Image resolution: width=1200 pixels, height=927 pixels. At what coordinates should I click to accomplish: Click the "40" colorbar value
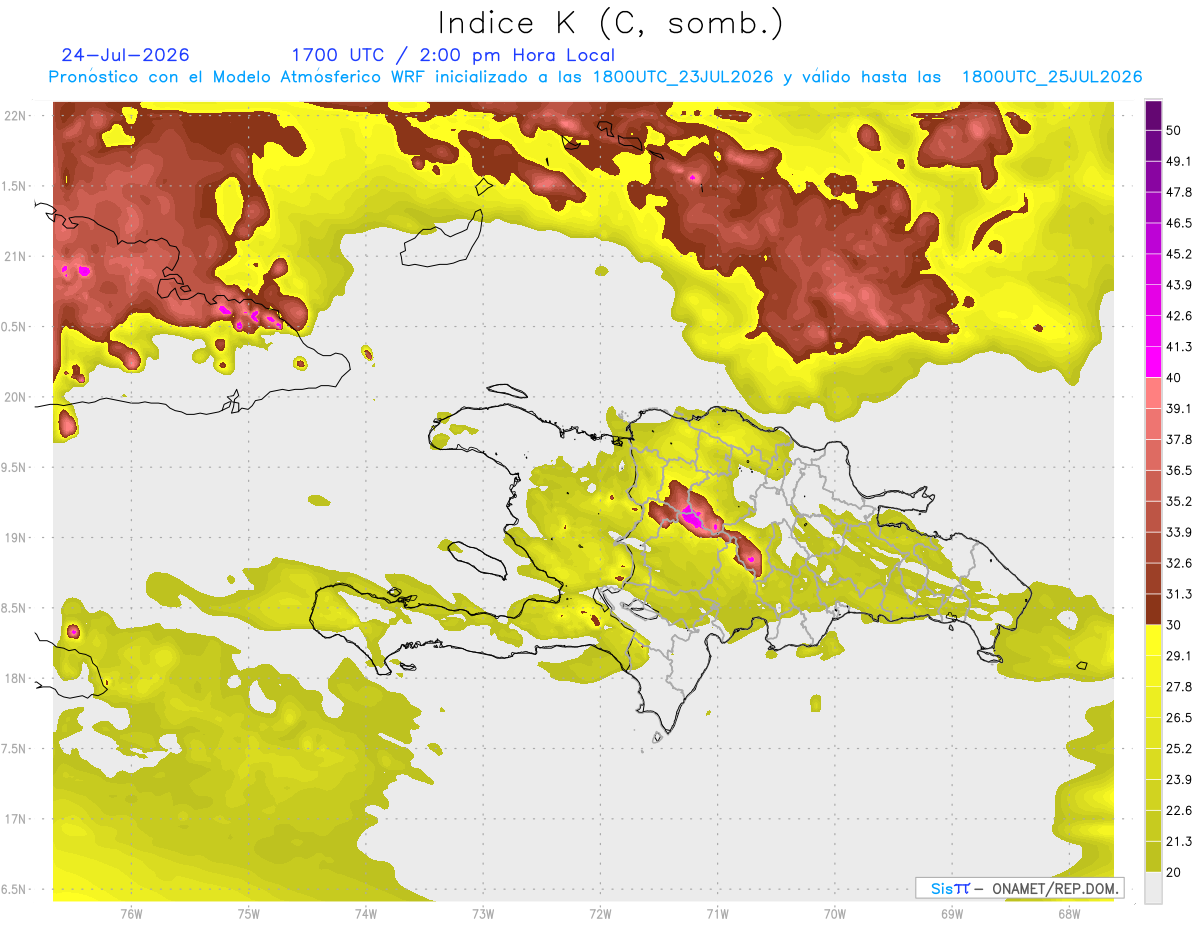(x=1175, y=377)
